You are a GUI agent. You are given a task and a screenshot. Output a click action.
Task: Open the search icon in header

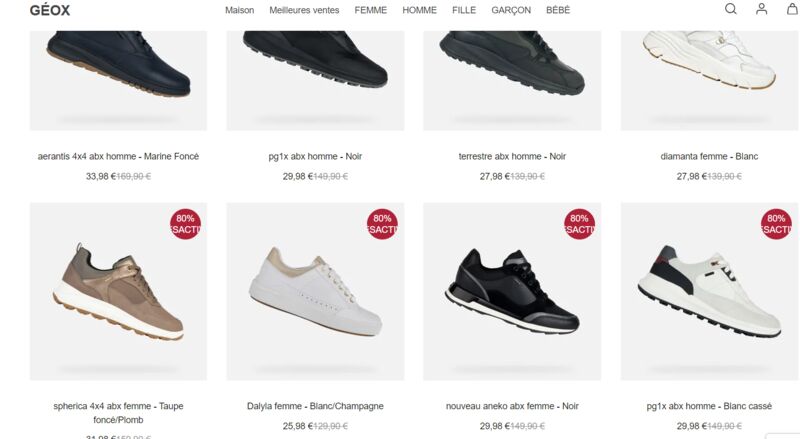click(731, 9)
